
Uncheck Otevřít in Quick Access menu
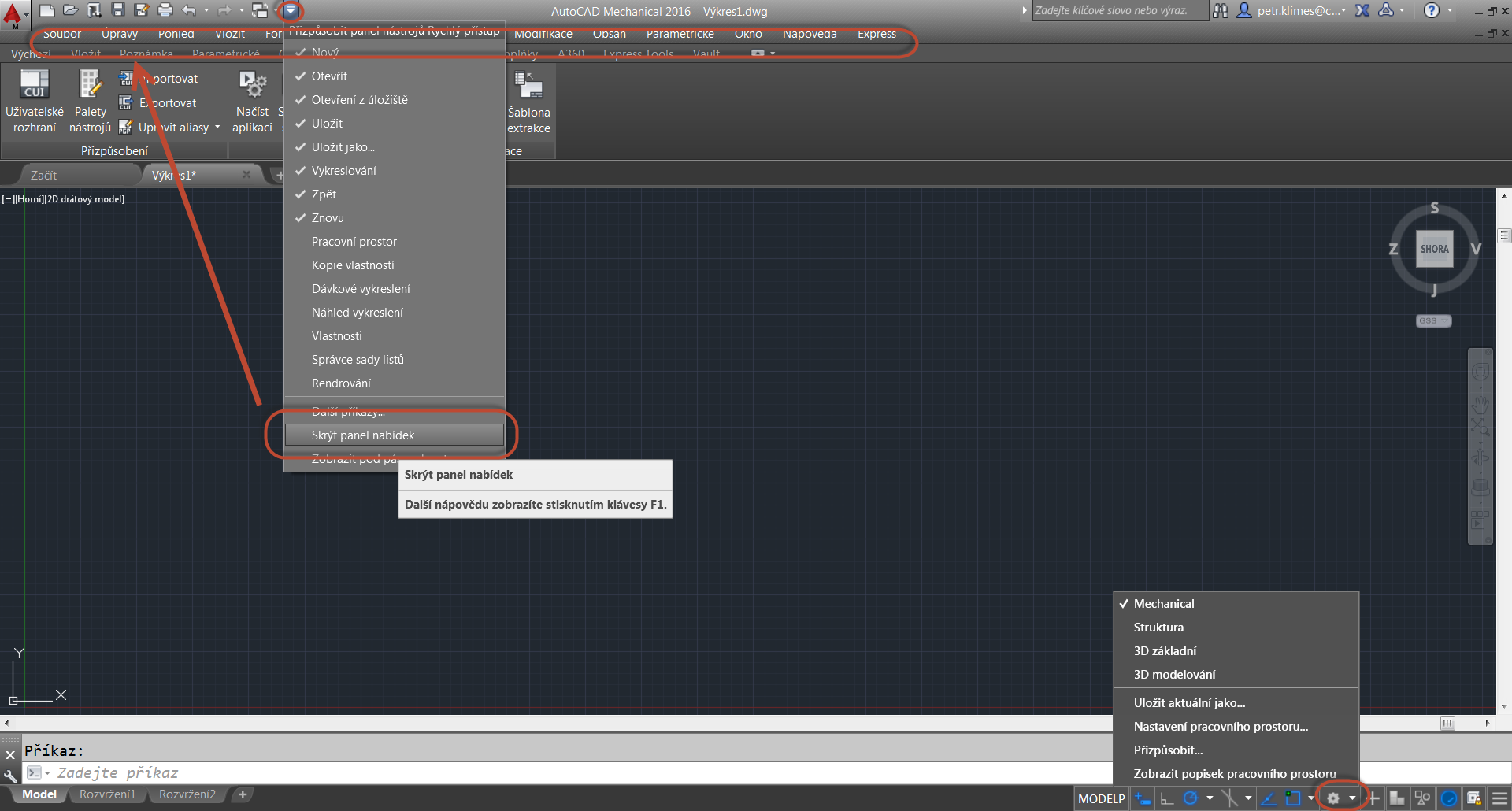pos(329,76)
